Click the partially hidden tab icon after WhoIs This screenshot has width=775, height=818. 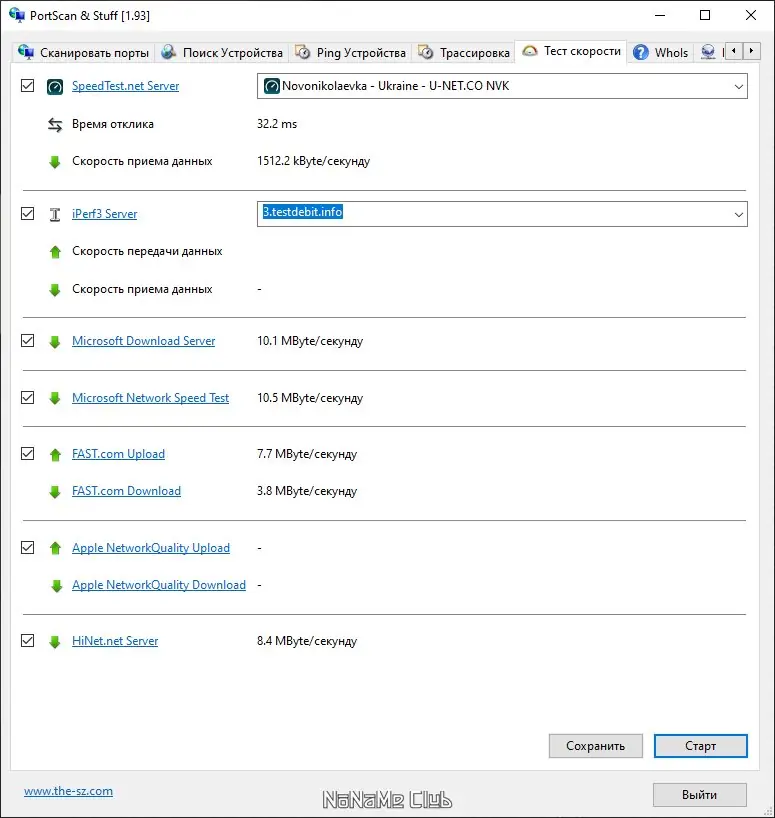[x=708, y=52]
